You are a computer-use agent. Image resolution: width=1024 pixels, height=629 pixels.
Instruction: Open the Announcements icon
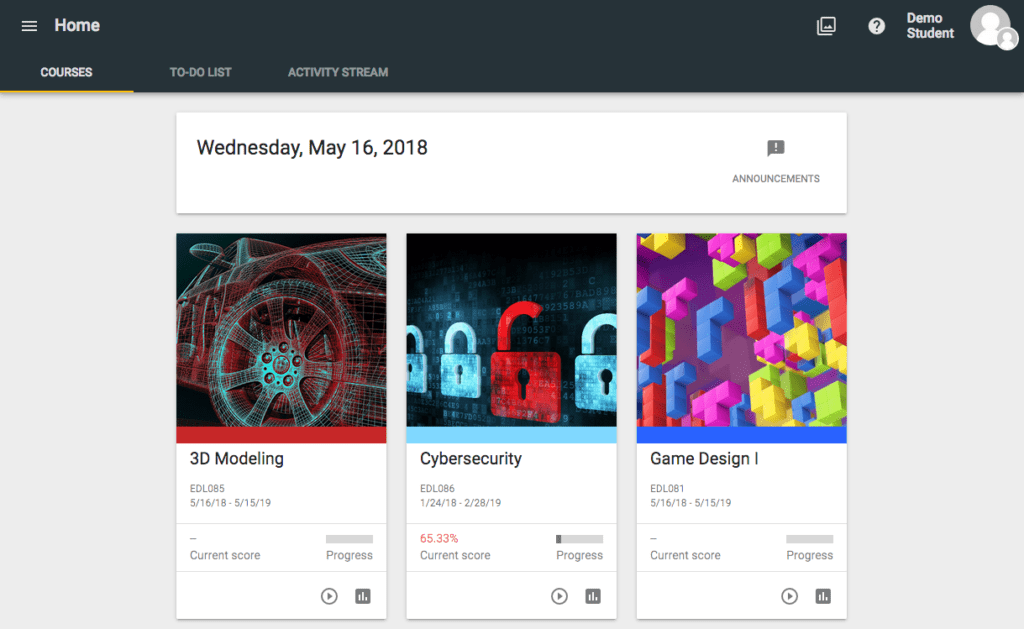775,149
